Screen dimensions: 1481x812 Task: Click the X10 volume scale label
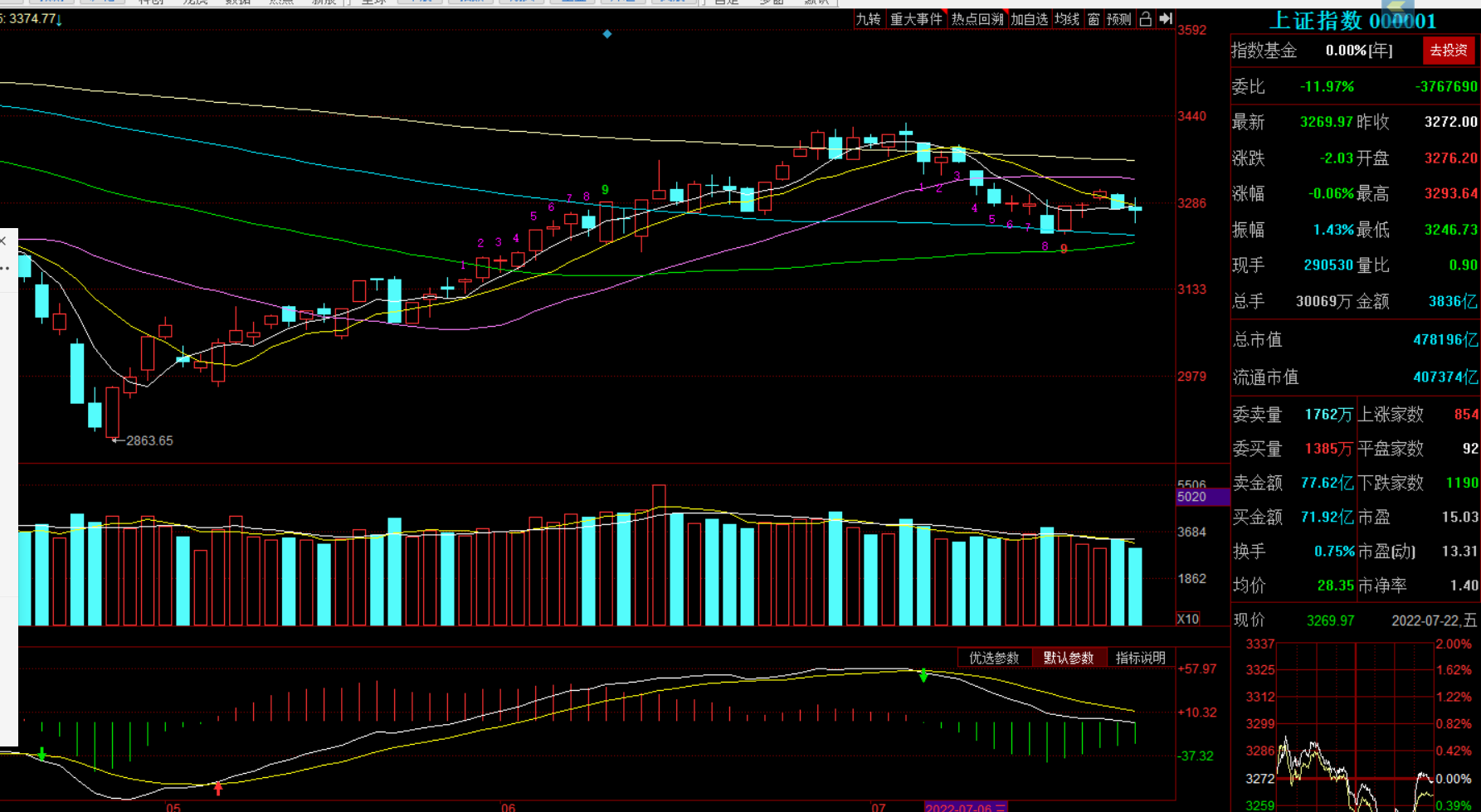(x=1188, y=619)
